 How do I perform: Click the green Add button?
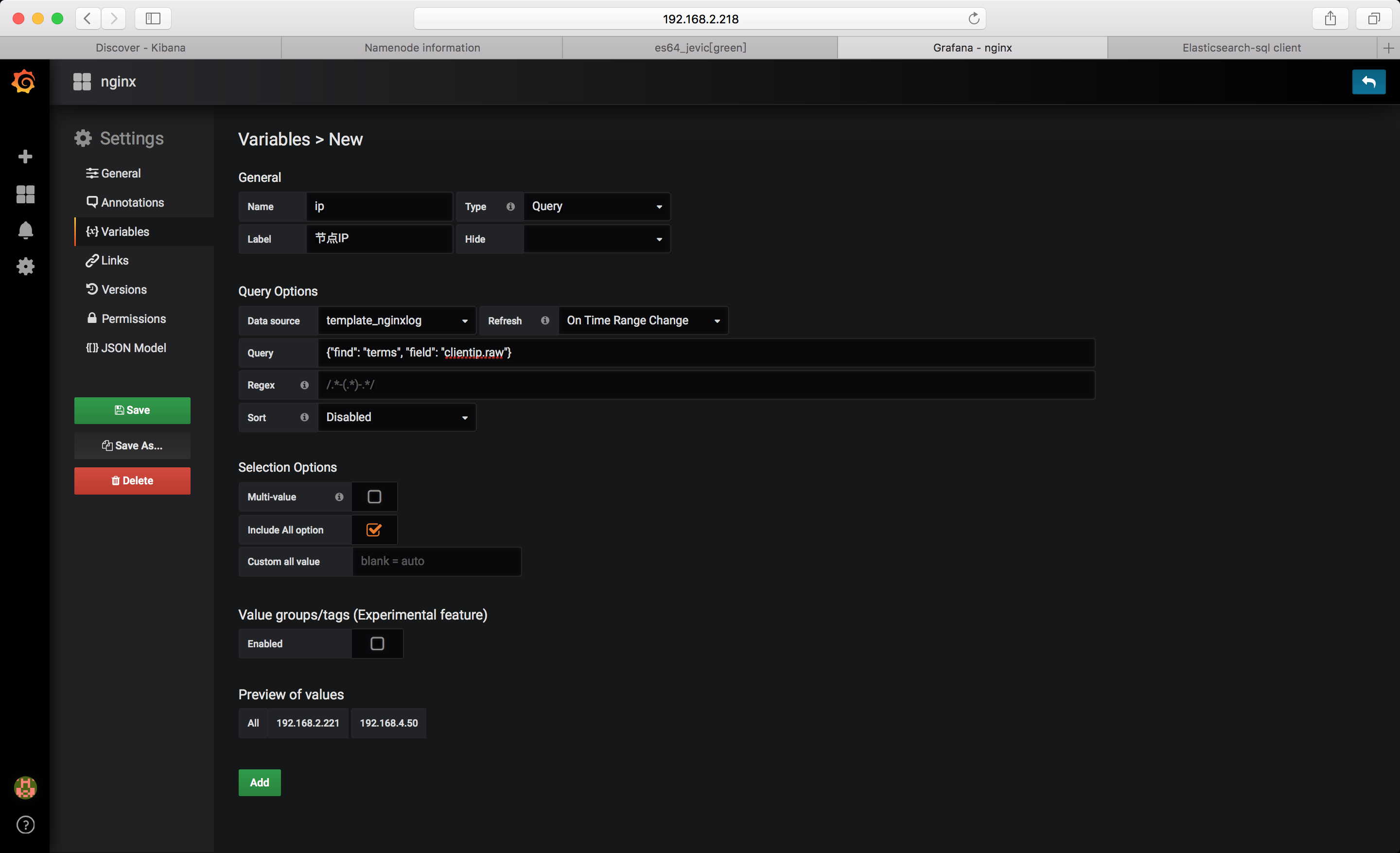click(x=259, y=782)
